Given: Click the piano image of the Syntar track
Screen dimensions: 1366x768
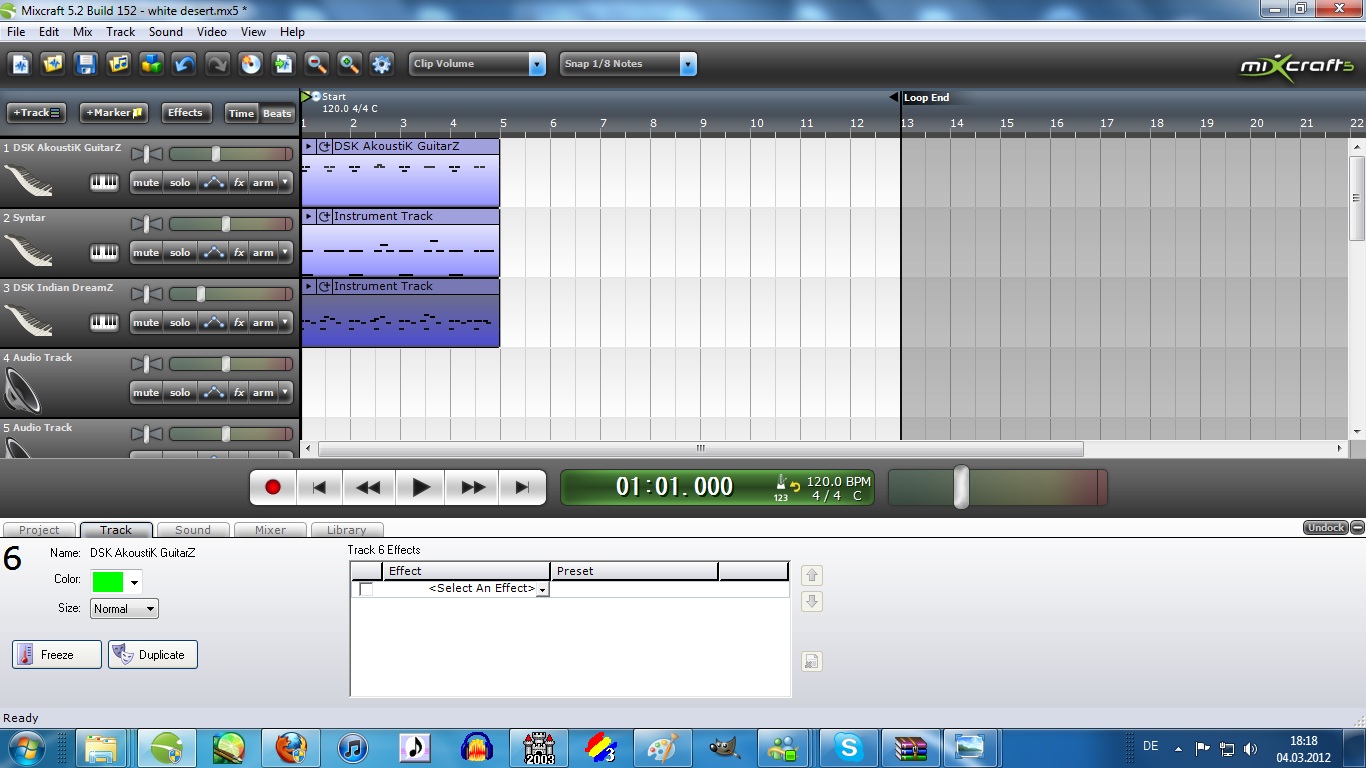Looking at the screenshot, I should 28,249.
